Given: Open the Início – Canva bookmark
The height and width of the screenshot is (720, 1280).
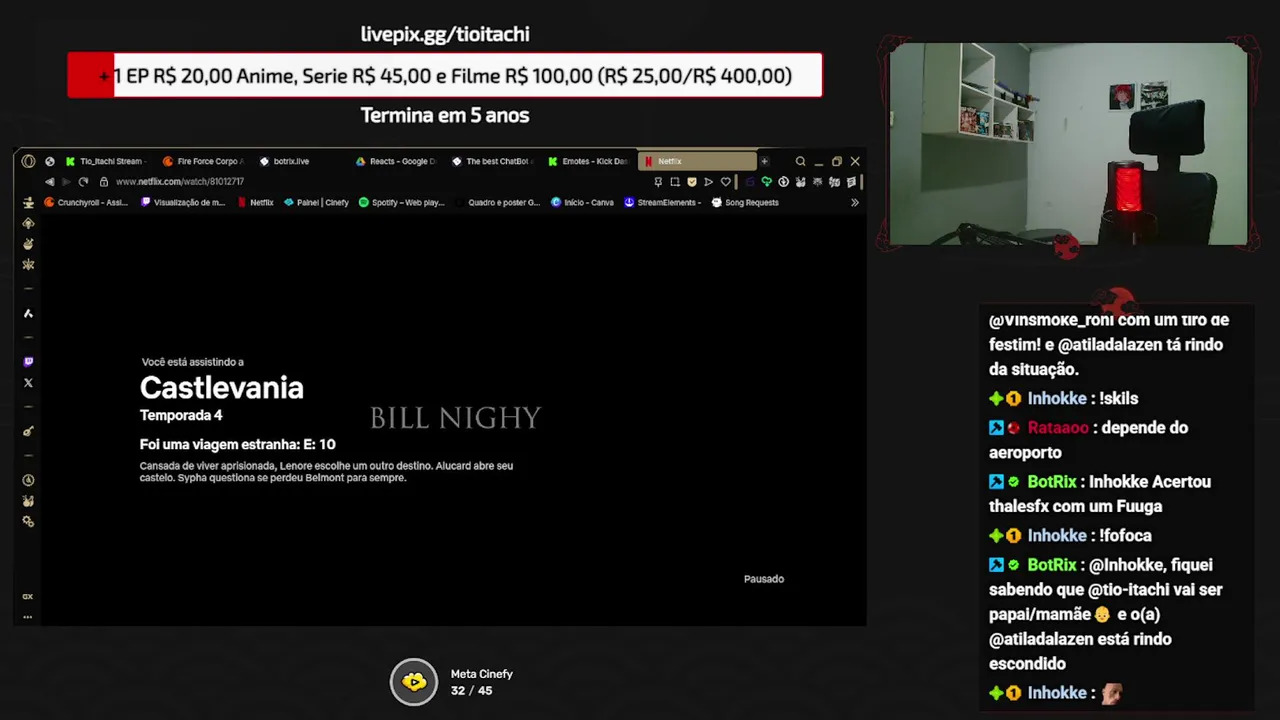Looking at the screenshot, I should point(582,203).
